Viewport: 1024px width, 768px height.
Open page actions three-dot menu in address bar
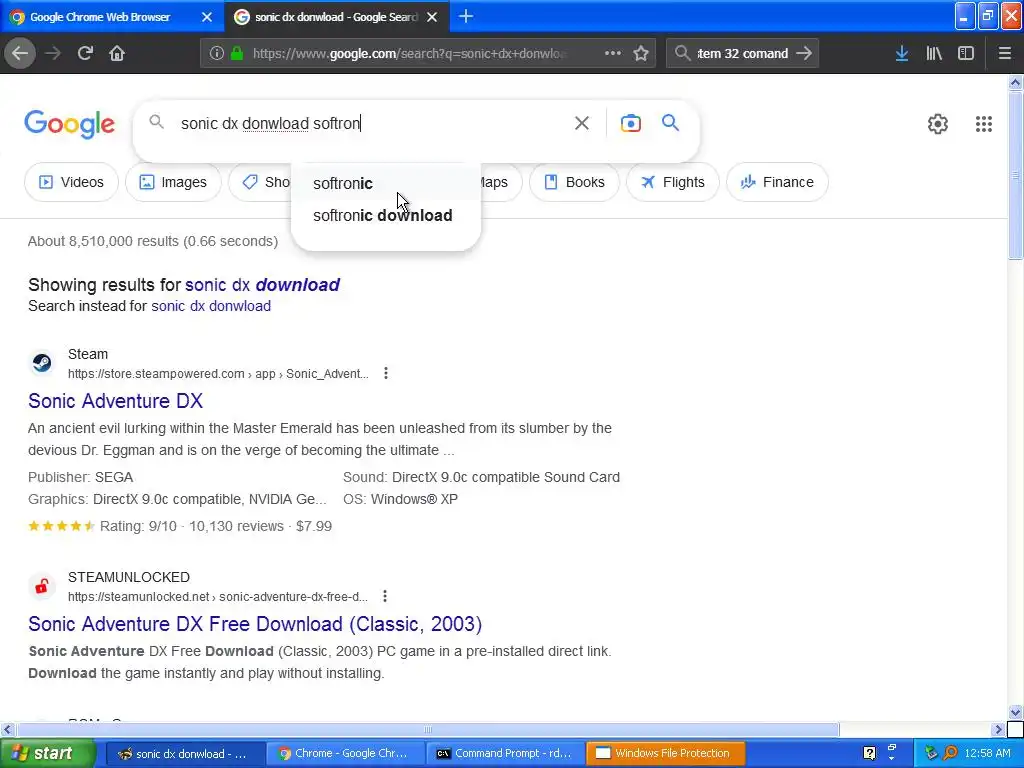(x=613, y=54)
